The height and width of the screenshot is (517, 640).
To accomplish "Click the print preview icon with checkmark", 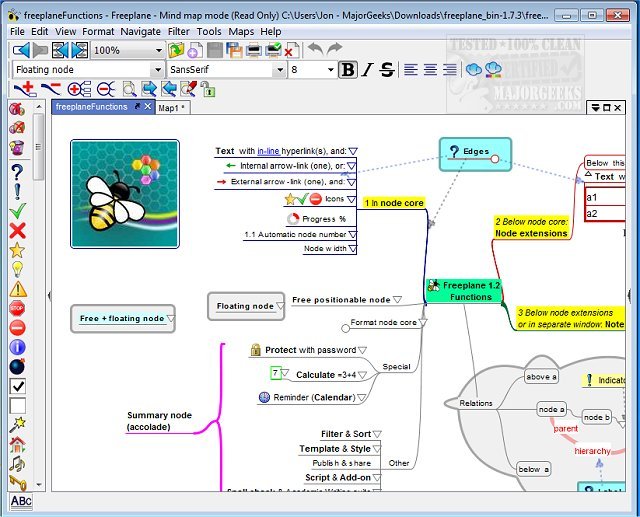I will click(273, 51).
